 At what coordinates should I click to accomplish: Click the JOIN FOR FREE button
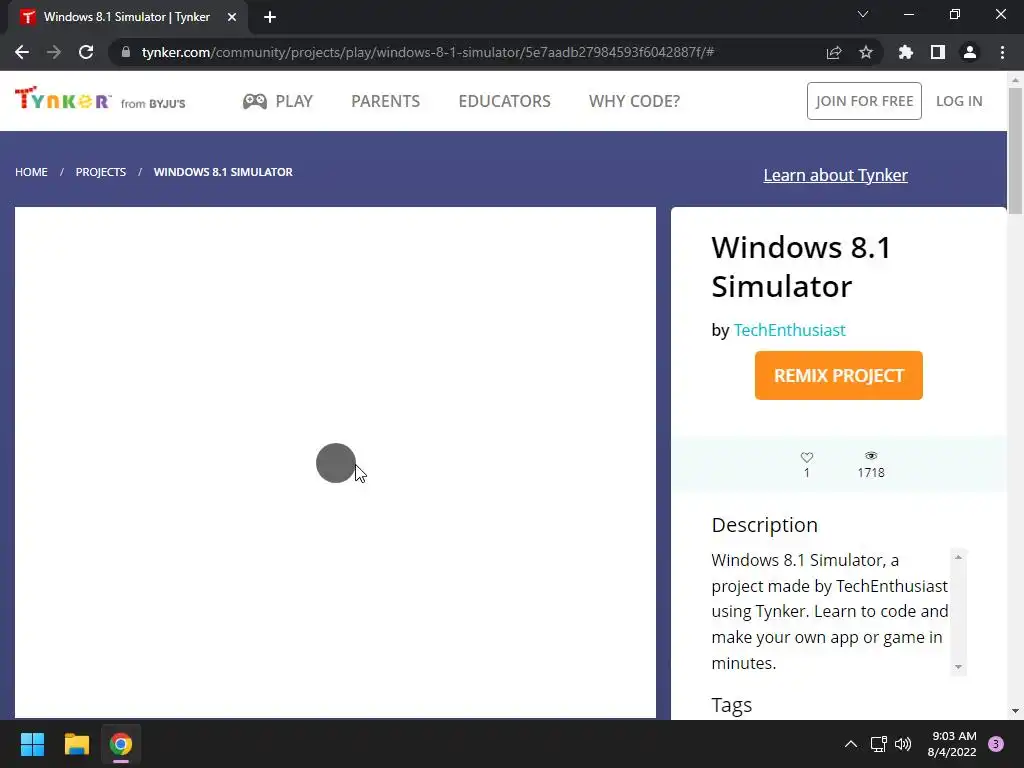[x=864, y=101]
